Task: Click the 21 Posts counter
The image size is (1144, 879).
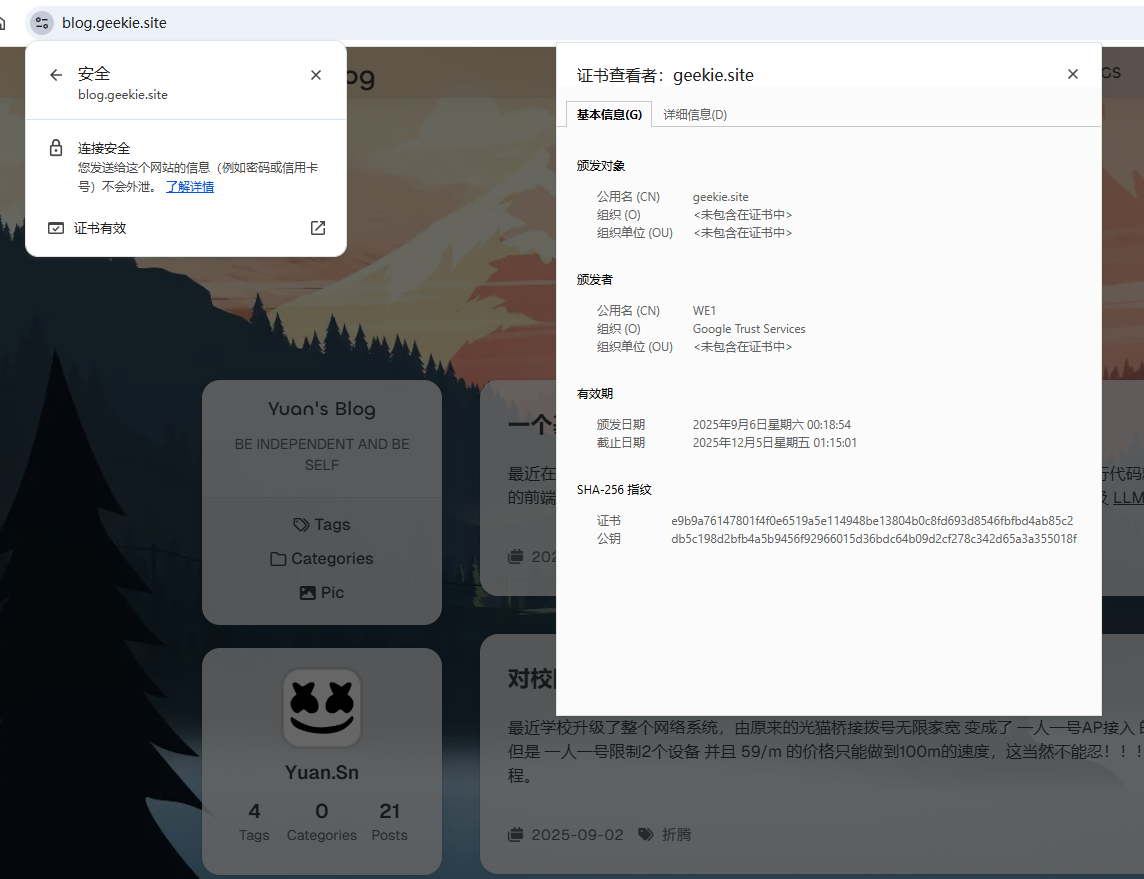Action: click(389, 822)
